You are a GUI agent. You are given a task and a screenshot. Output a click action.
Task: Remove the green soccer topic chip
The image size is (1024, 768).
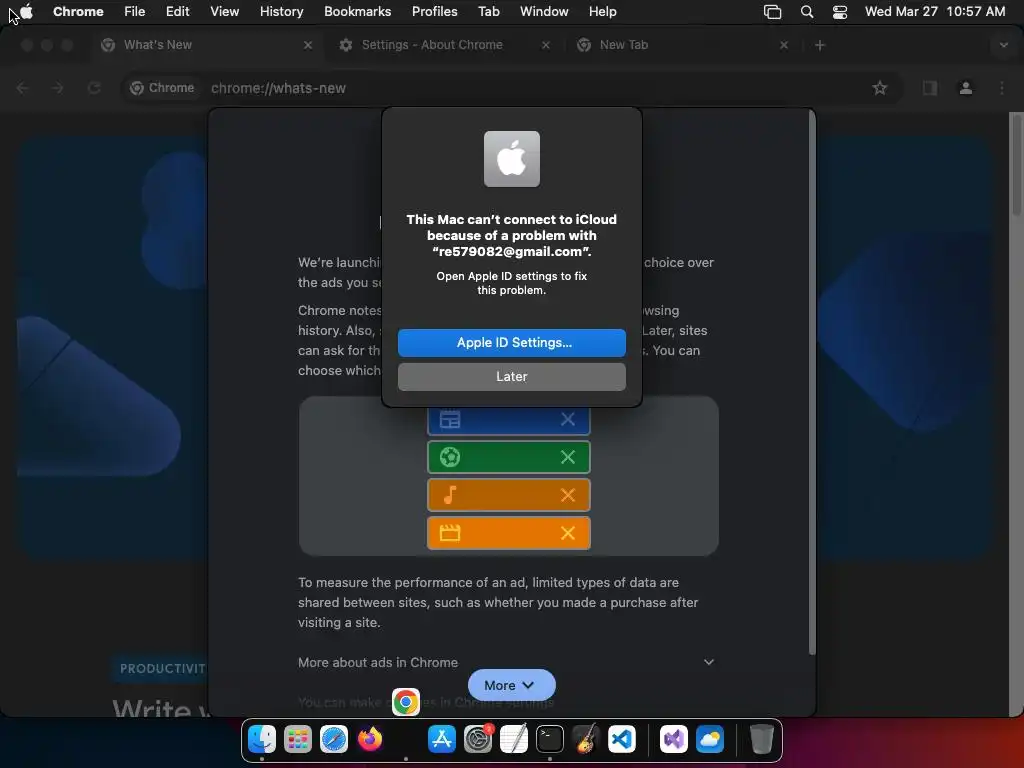[568, 457]
